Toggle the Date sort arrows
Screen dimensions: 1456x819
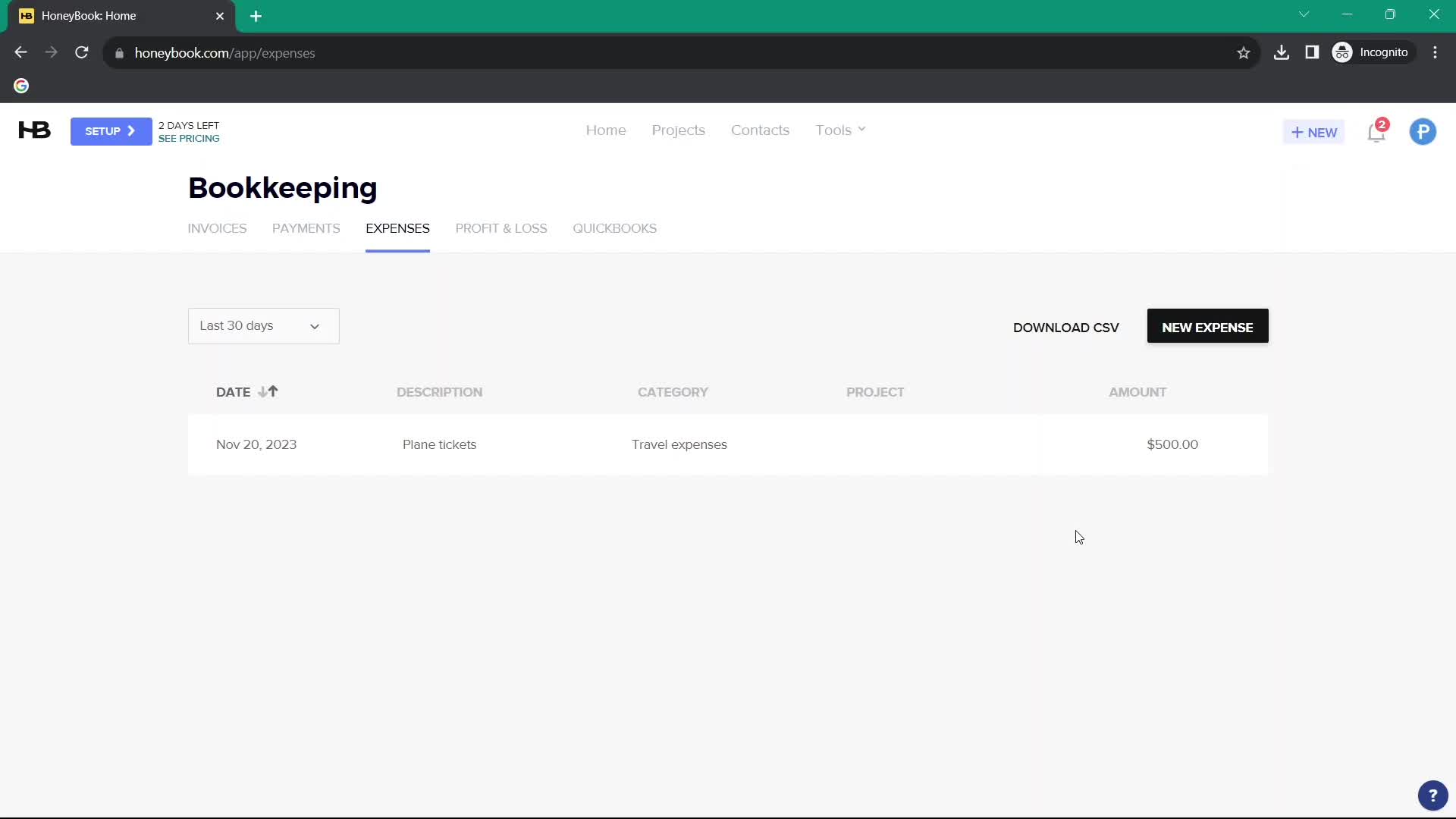pos(268,392)
